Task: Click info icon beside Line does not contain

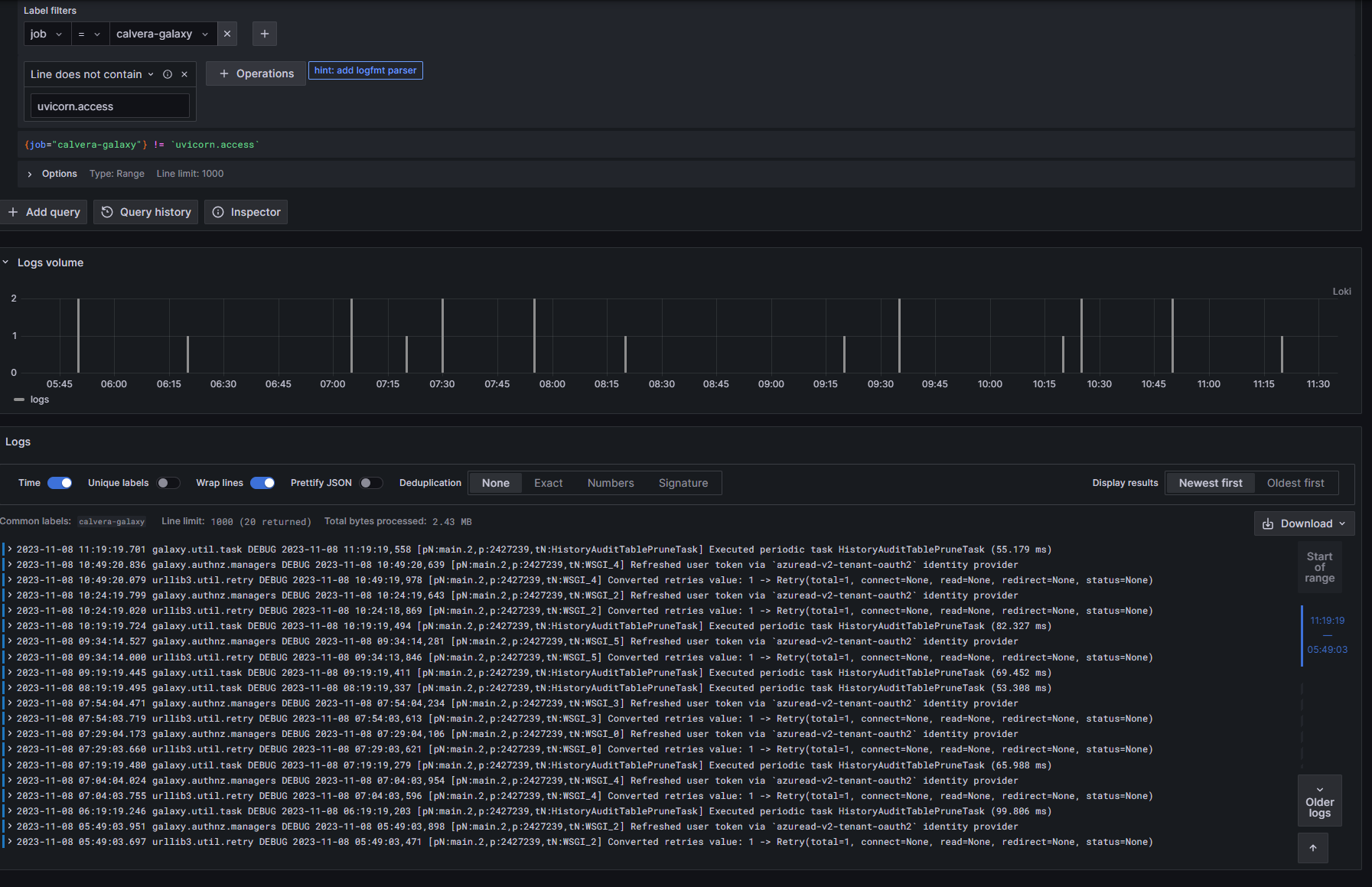Action: (168, 74)
